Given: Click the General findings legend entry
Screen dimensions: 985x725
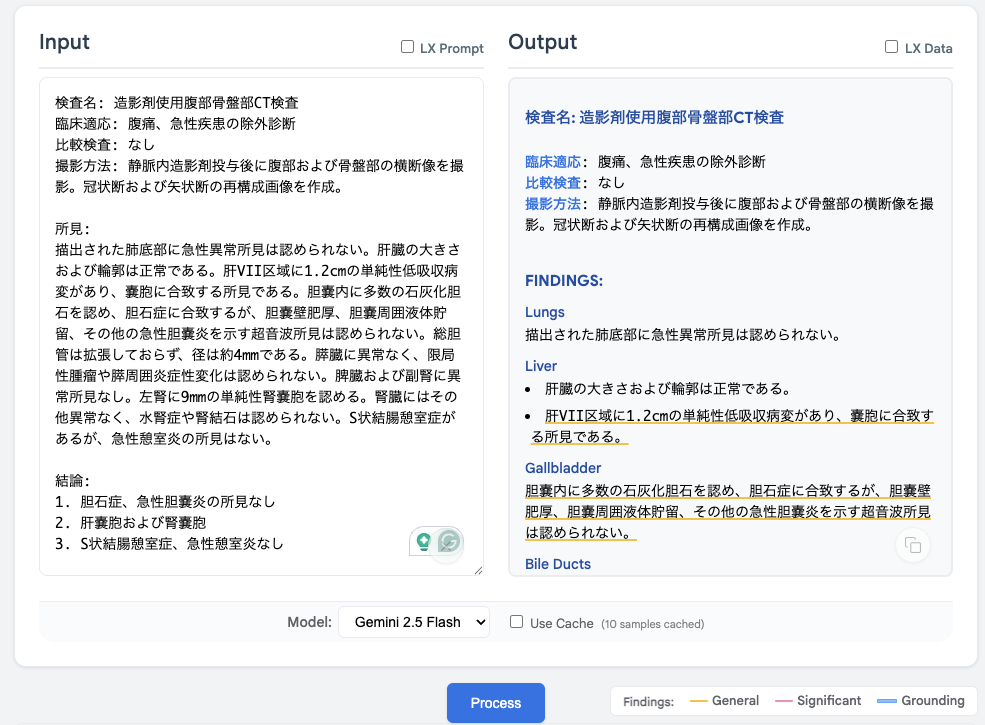Looking at the screenshot, I should click(x=724, y=700).
